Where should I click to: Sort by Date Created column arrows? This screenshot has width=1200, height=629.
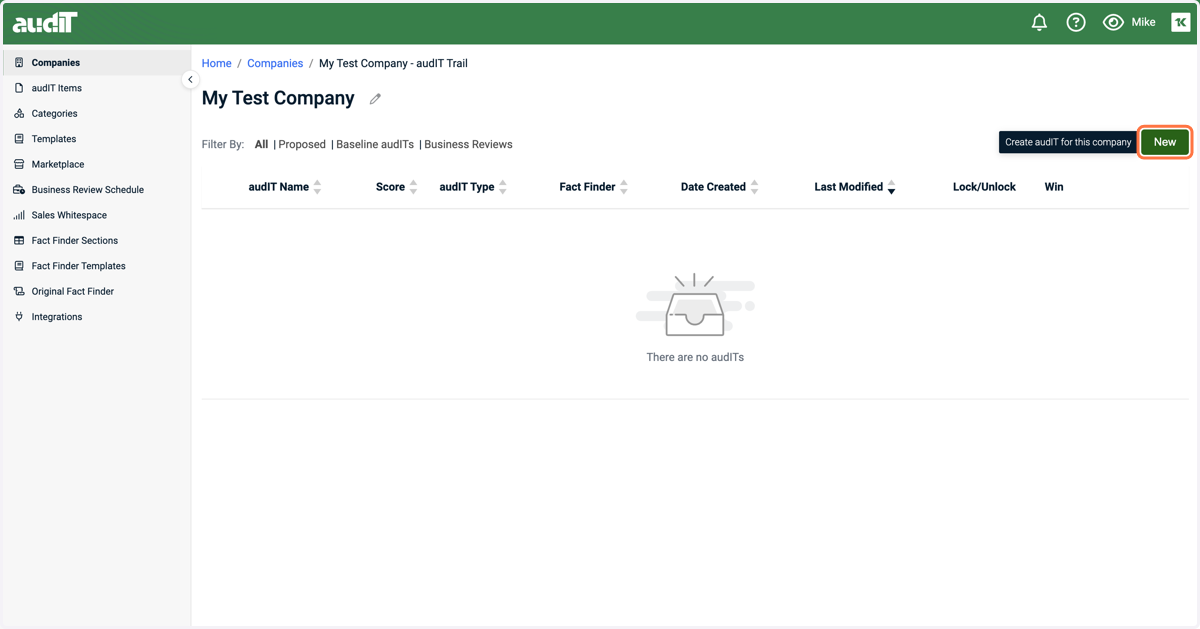click(755, 187)
